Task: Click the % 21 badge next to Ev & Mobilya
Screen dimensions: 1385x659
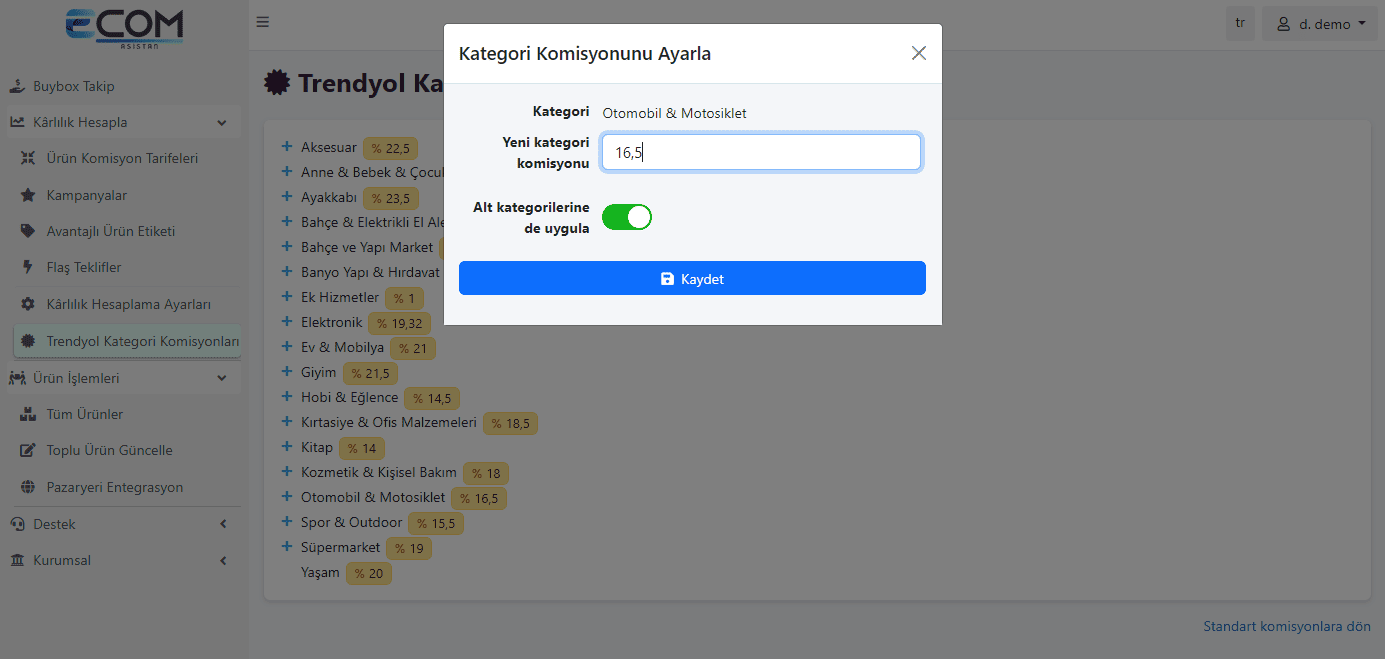Action: [x=412, y=349]
